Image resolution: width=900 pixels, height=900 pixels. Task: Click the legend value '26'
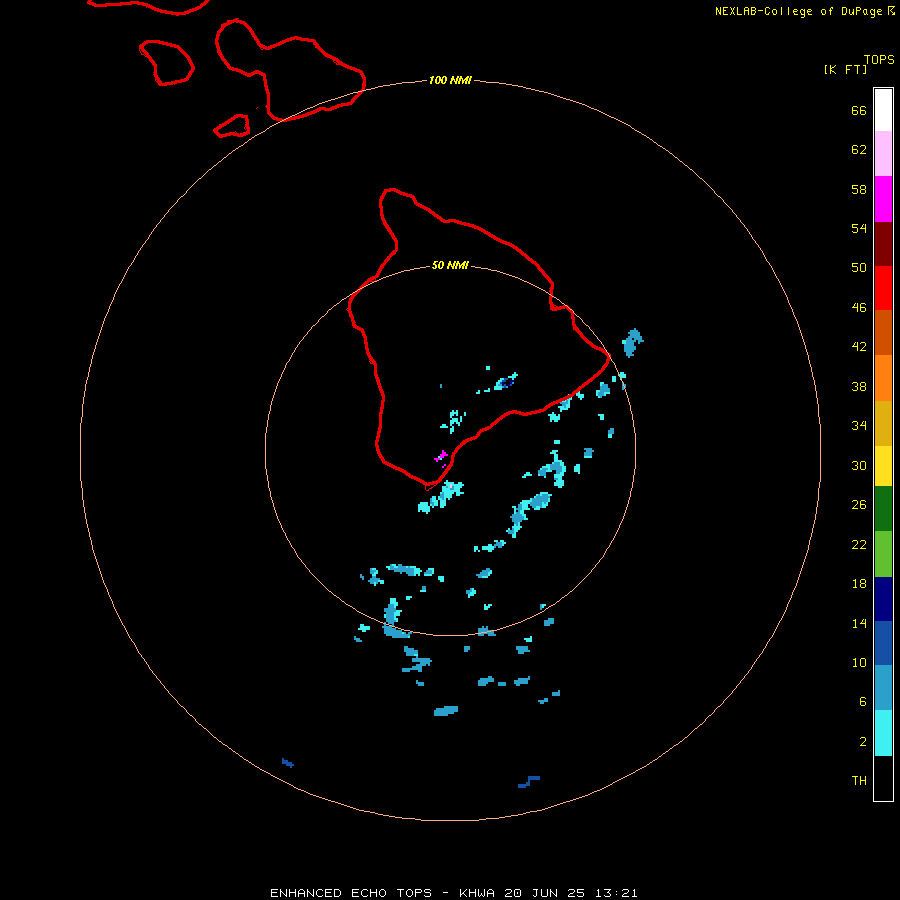pos(859,505)
